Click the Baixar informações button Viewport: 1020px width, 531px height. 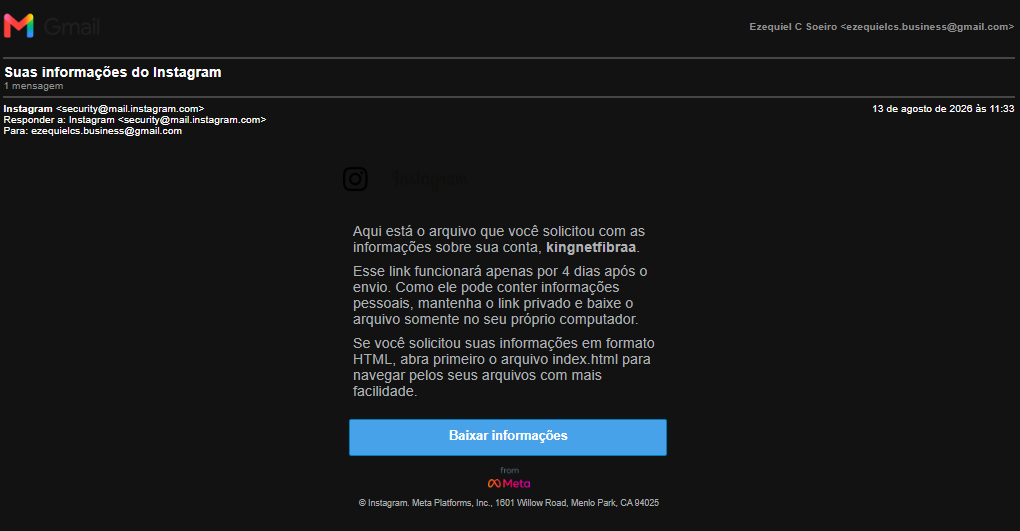508,437
